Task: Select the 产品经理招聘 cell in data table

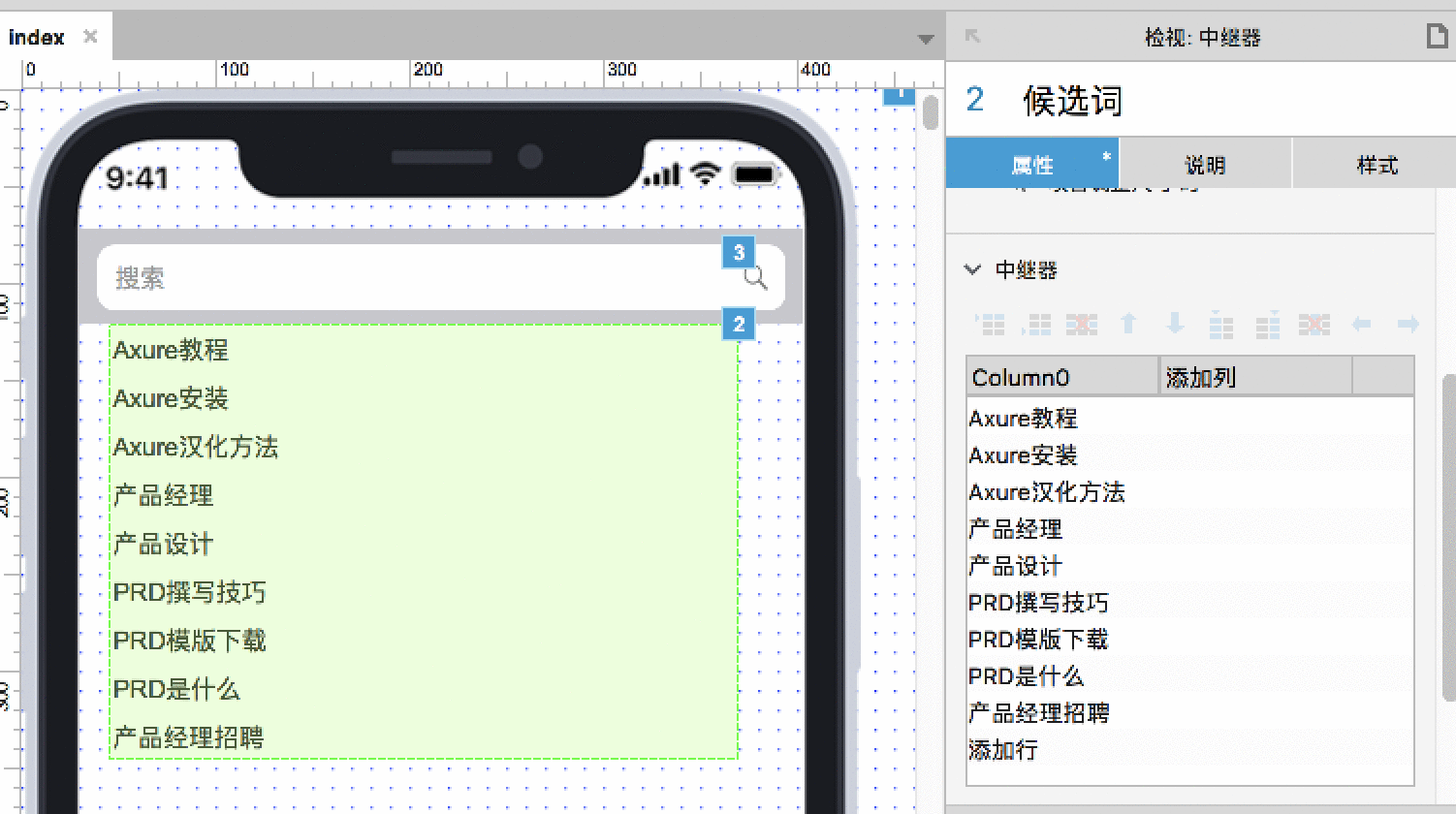Action: (1062, 713)
